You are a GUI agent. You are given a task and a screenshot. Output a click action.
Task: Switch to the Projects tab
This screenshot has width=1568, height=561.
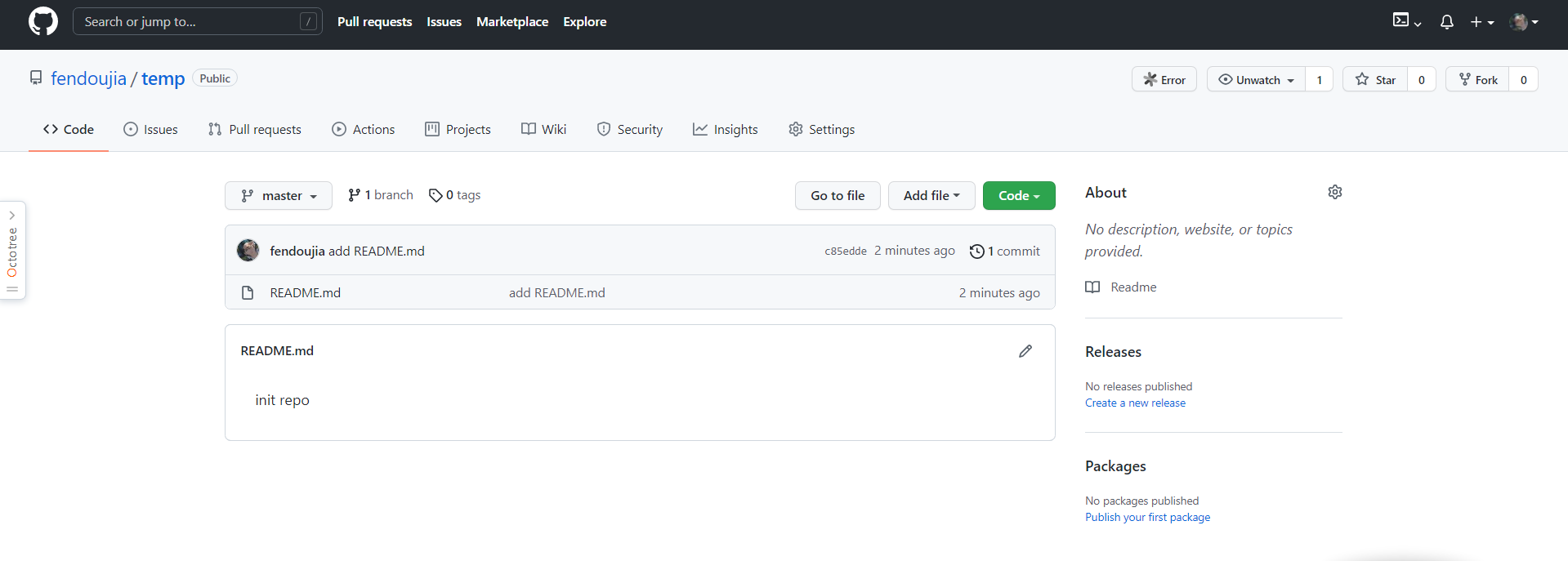pos(458,129)
